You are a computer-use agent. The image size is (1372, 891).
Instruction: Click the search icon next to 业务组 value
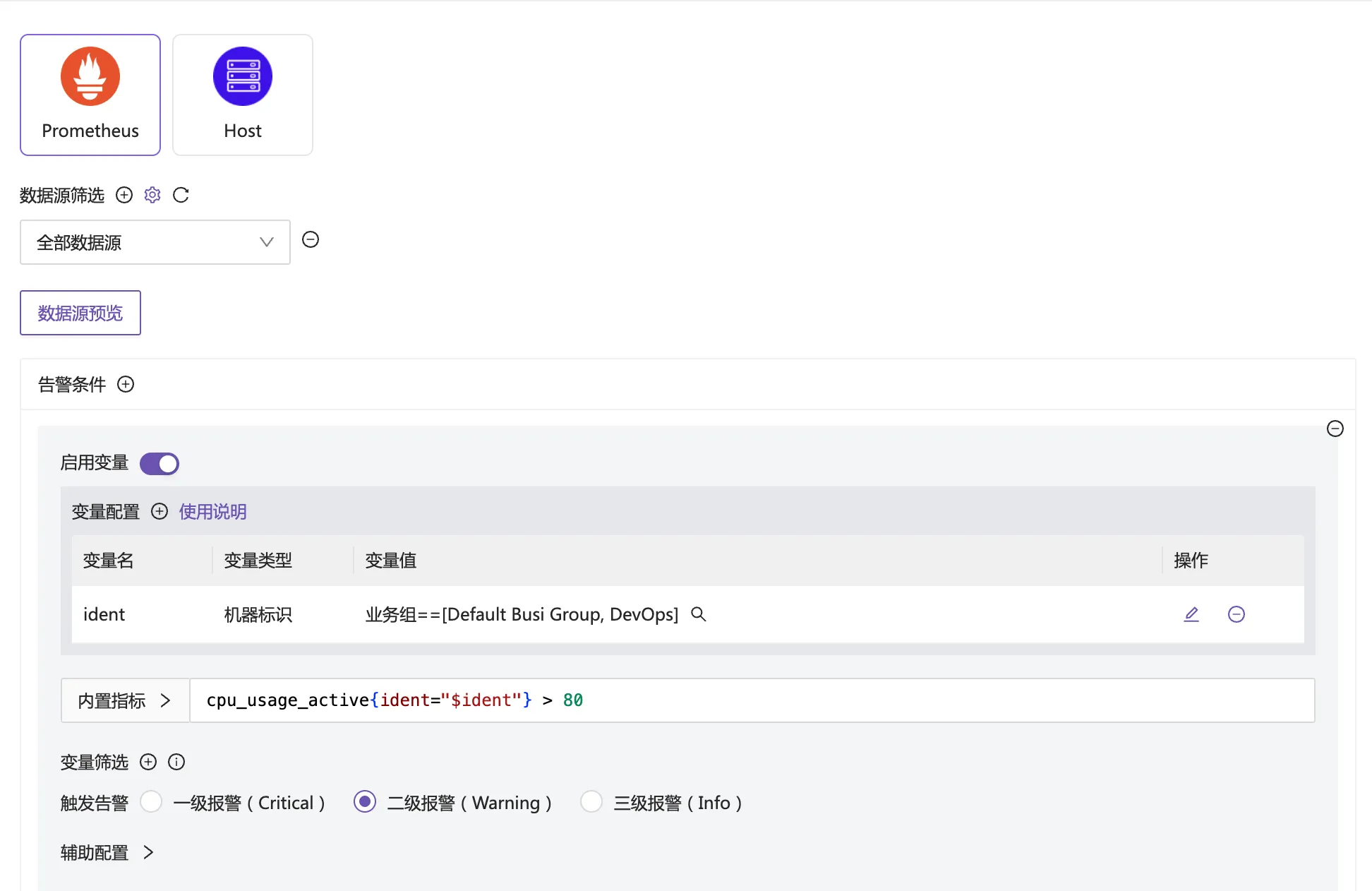(699, 614)
